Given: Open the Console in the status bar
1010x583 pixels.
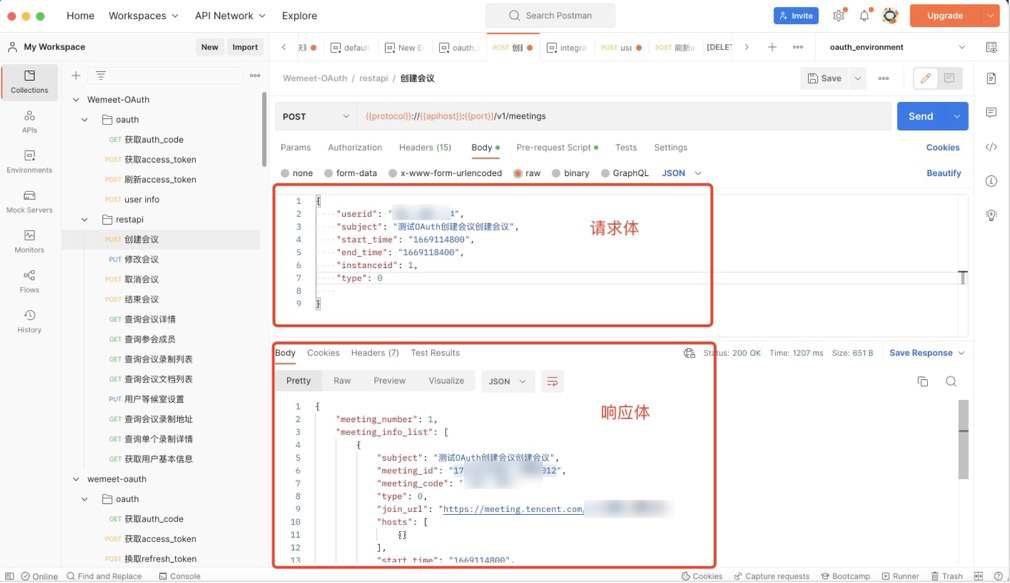Looking at the screenshot, I should (x=180, y=576).
